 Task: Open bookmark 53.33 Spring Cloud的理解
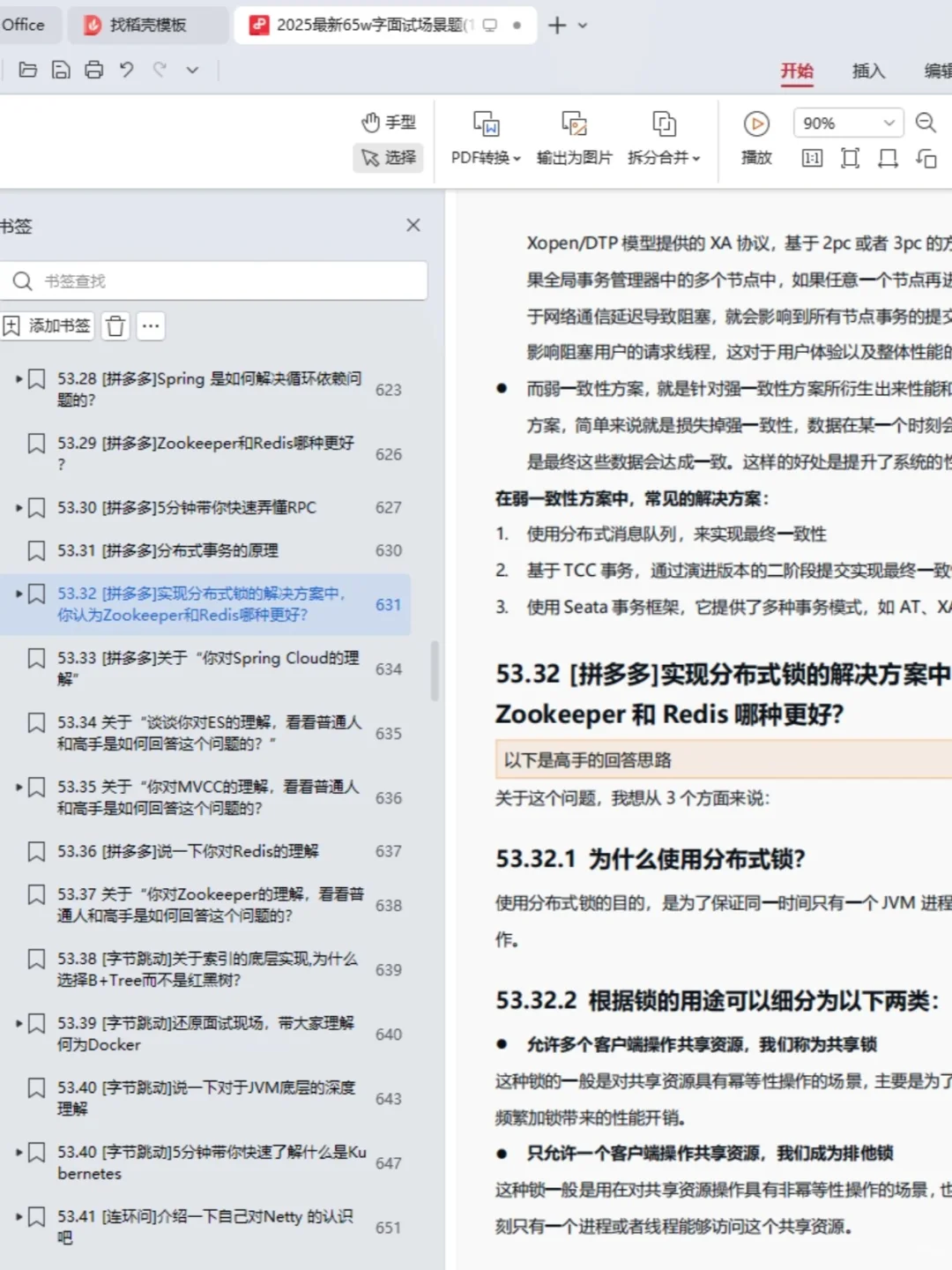pyautogui.click(x=208, y=669)
